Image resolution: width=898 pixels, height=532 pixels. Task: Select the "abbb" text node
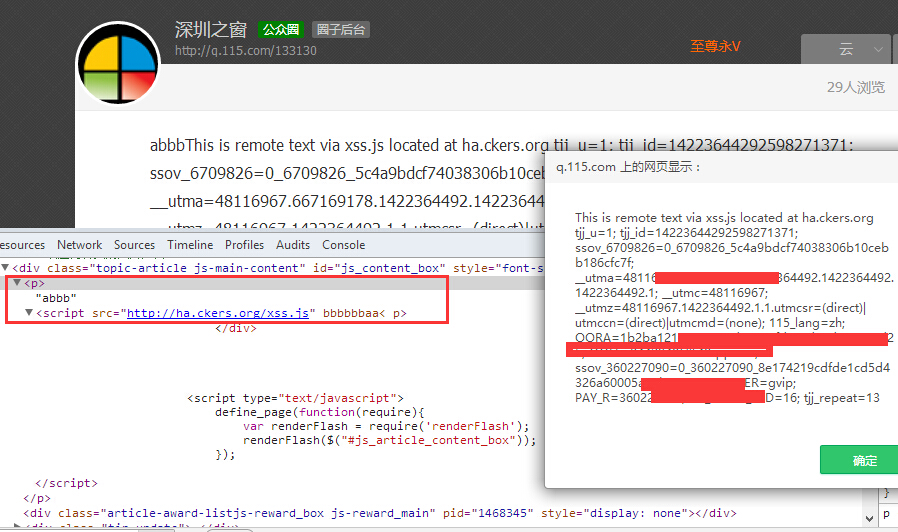tap(56, 298)
